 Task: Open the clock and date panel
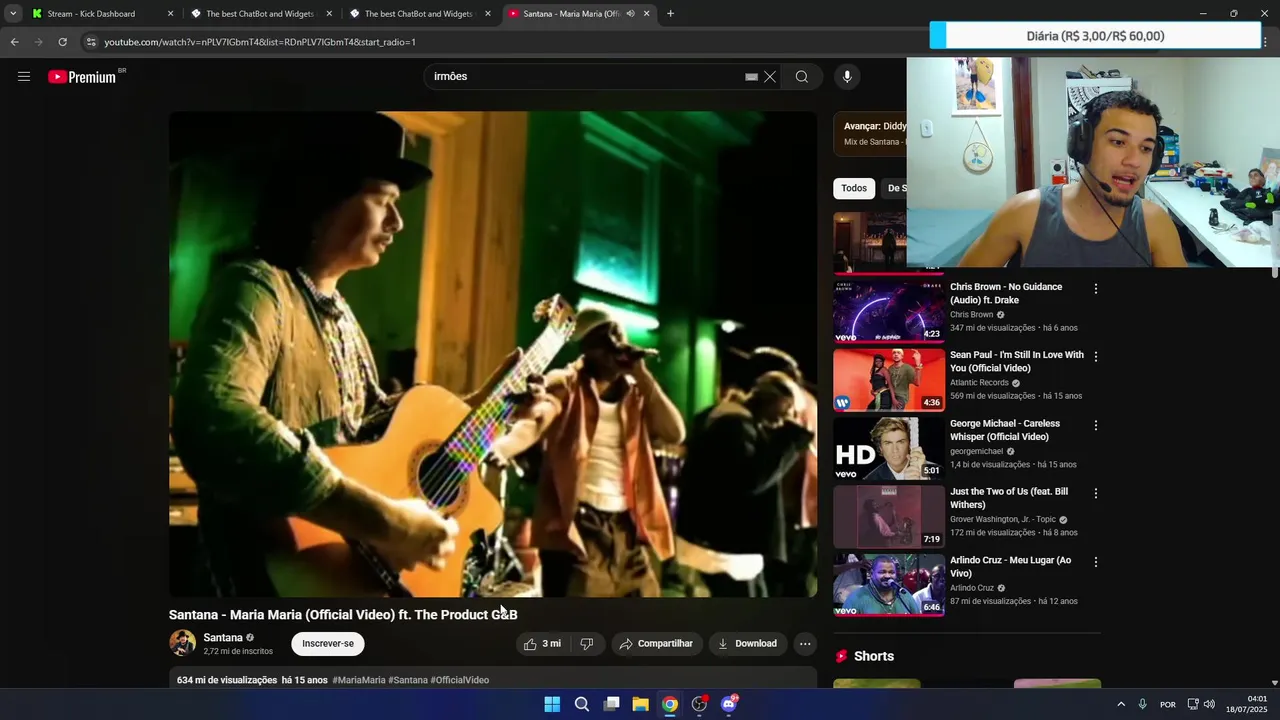1247,704
